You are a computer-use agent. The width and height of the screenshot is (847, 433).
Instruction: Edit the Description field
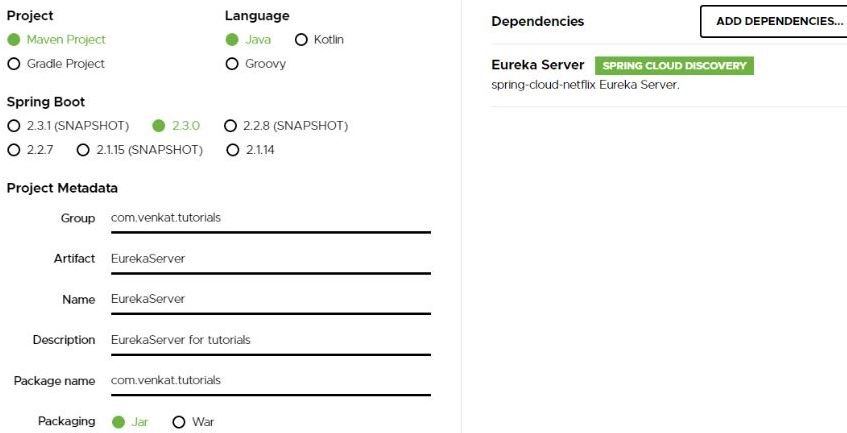[270, 340]
